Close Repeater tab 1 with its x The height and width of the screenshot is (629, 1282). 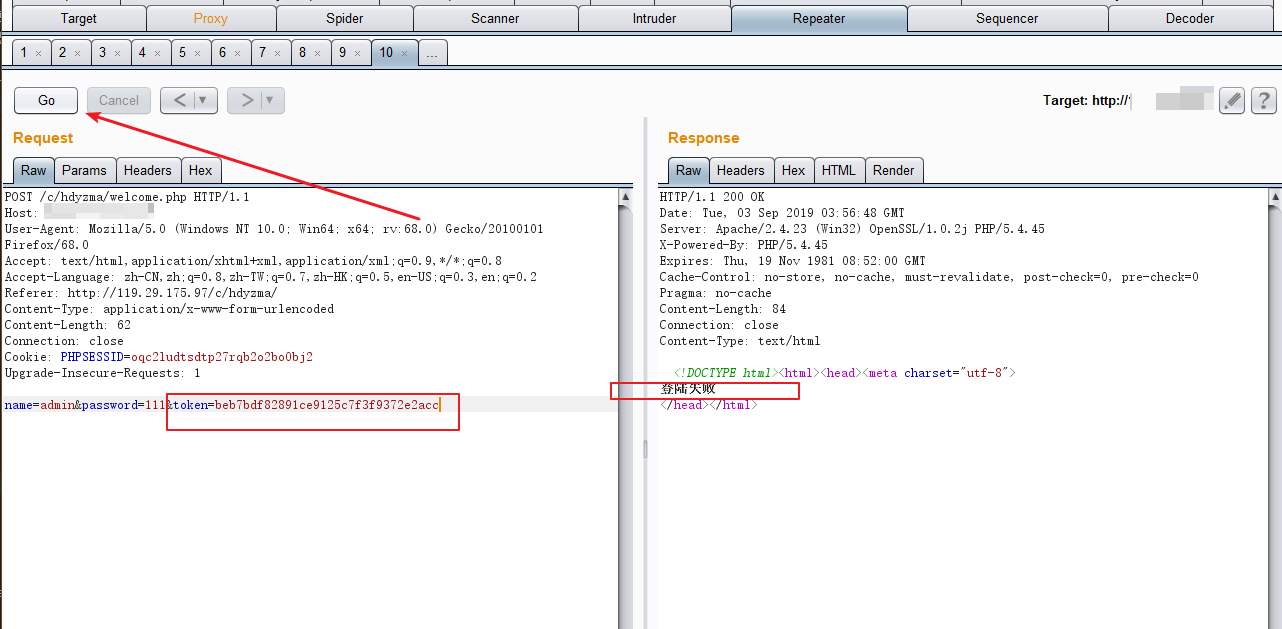[38, 53]
